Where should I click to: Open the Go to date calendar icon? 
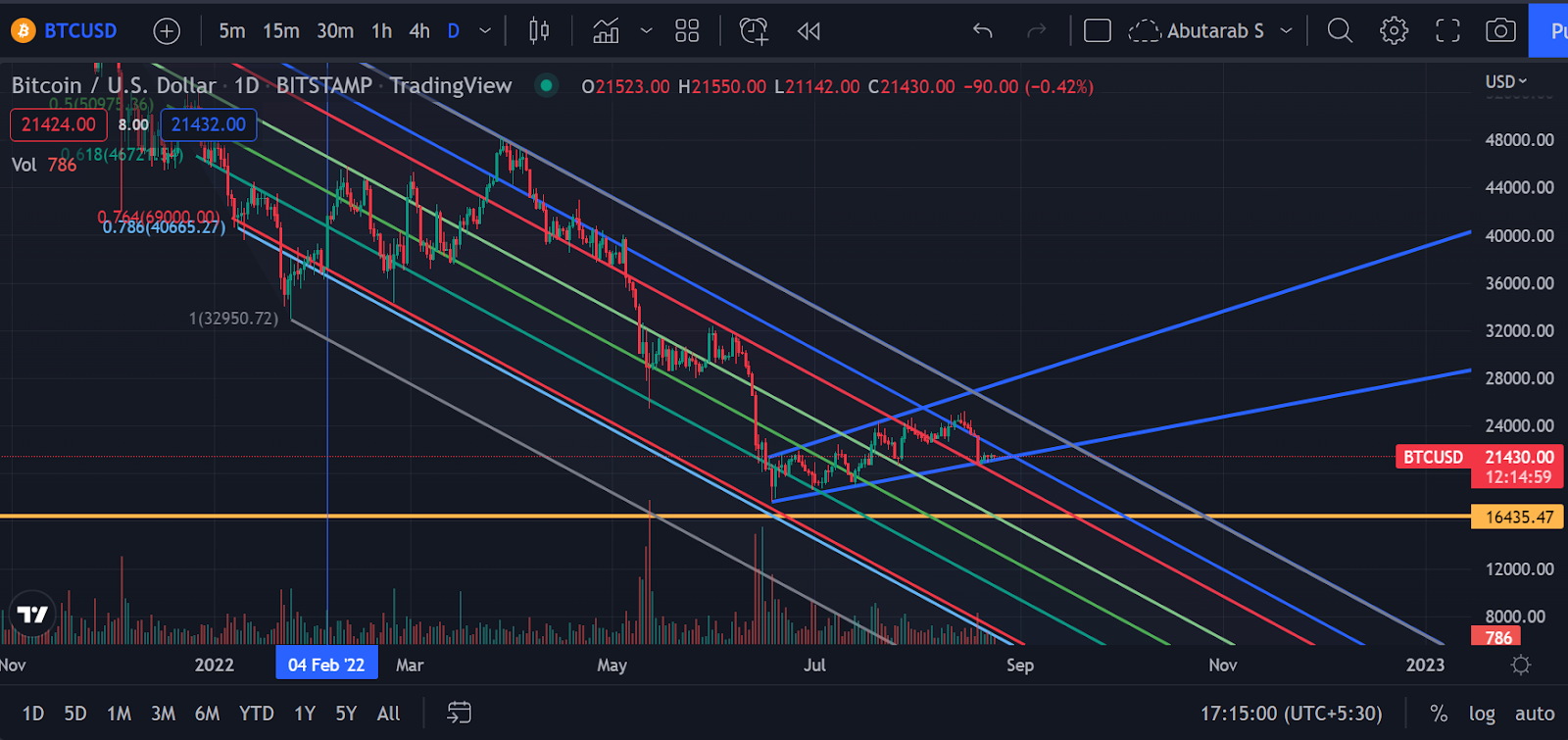pyautogui.click(x=459, y=713)
